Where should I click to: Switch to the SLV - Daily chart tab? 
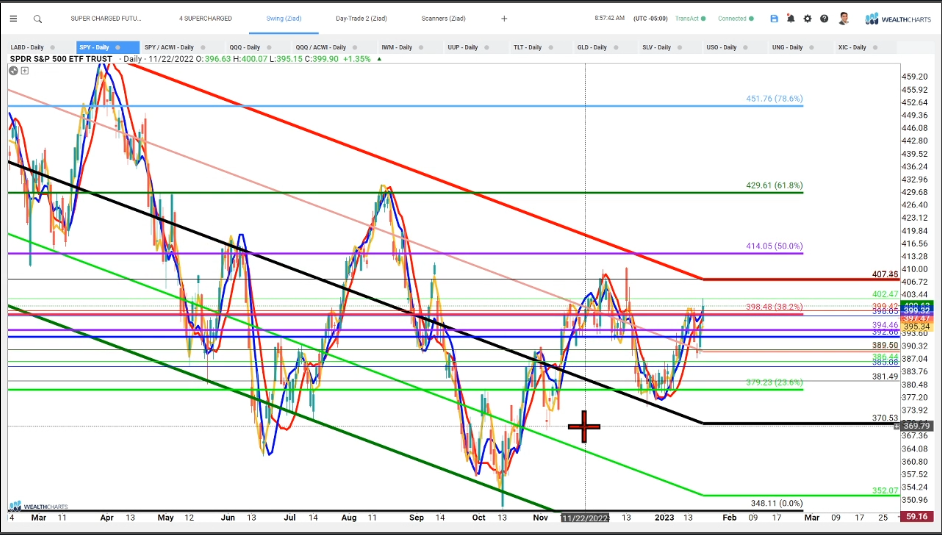pos(656,47)
